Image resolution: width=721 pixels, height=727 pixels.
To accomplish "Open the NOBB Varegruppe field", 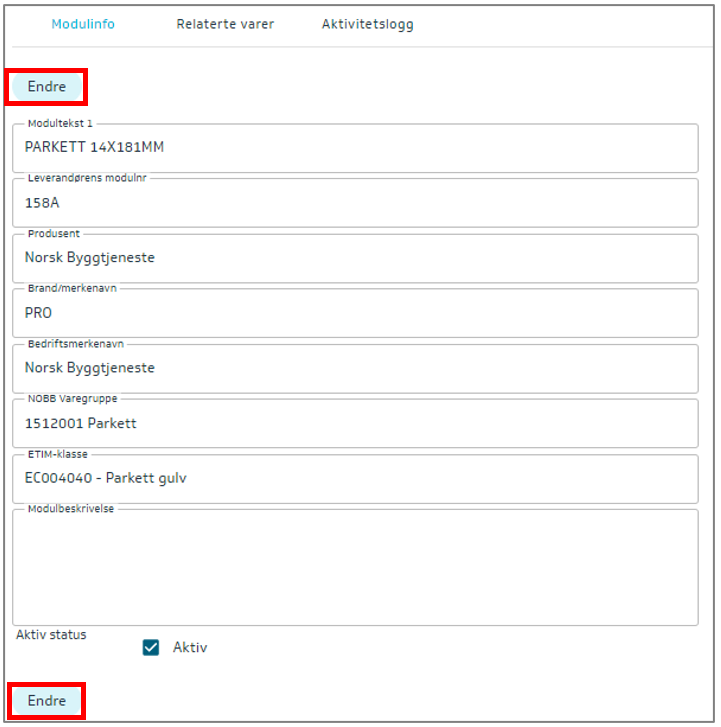I will (x=355, y=424).
